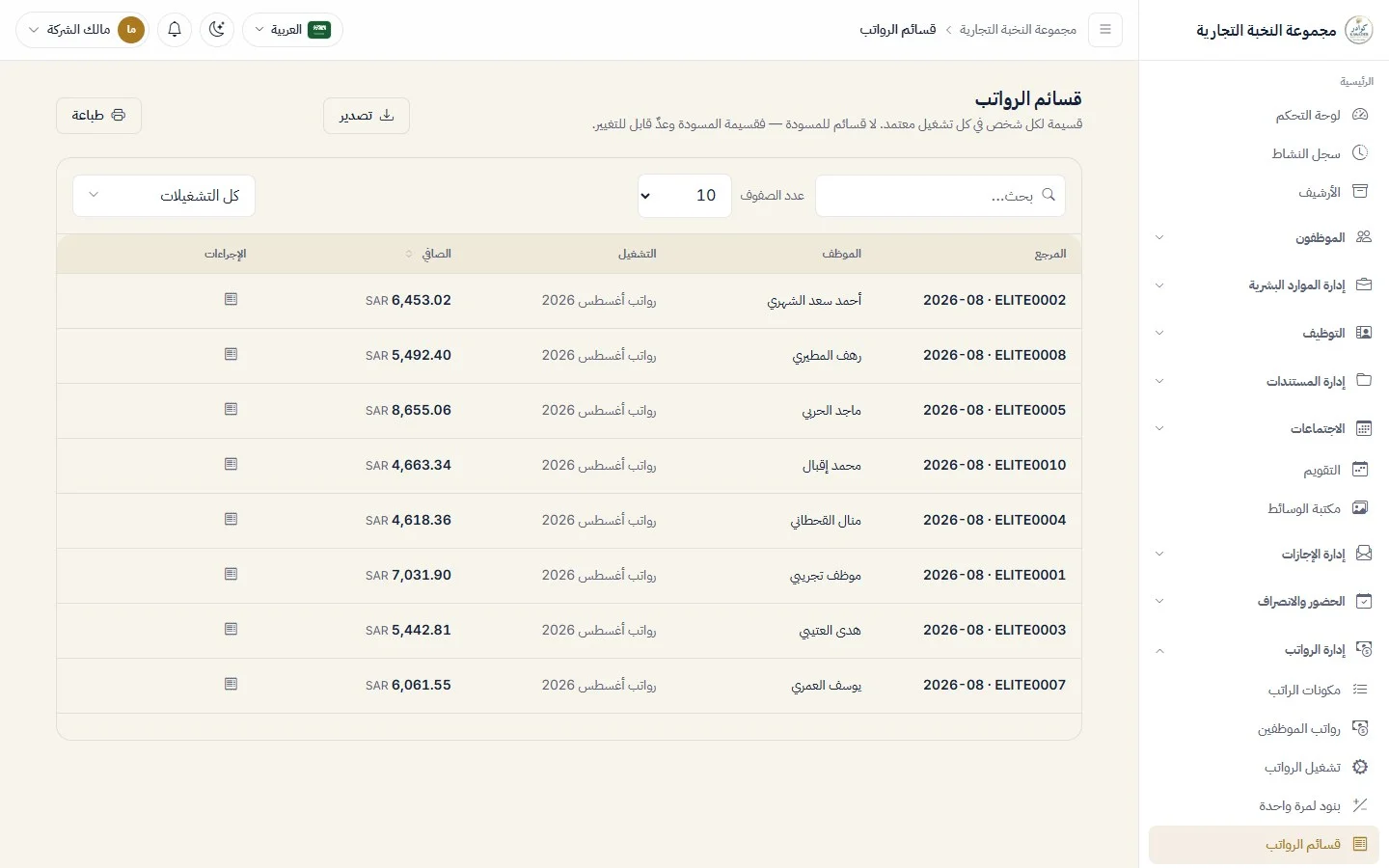Go to تشغيل الرواتب payroll run

tap(1264, 767)
